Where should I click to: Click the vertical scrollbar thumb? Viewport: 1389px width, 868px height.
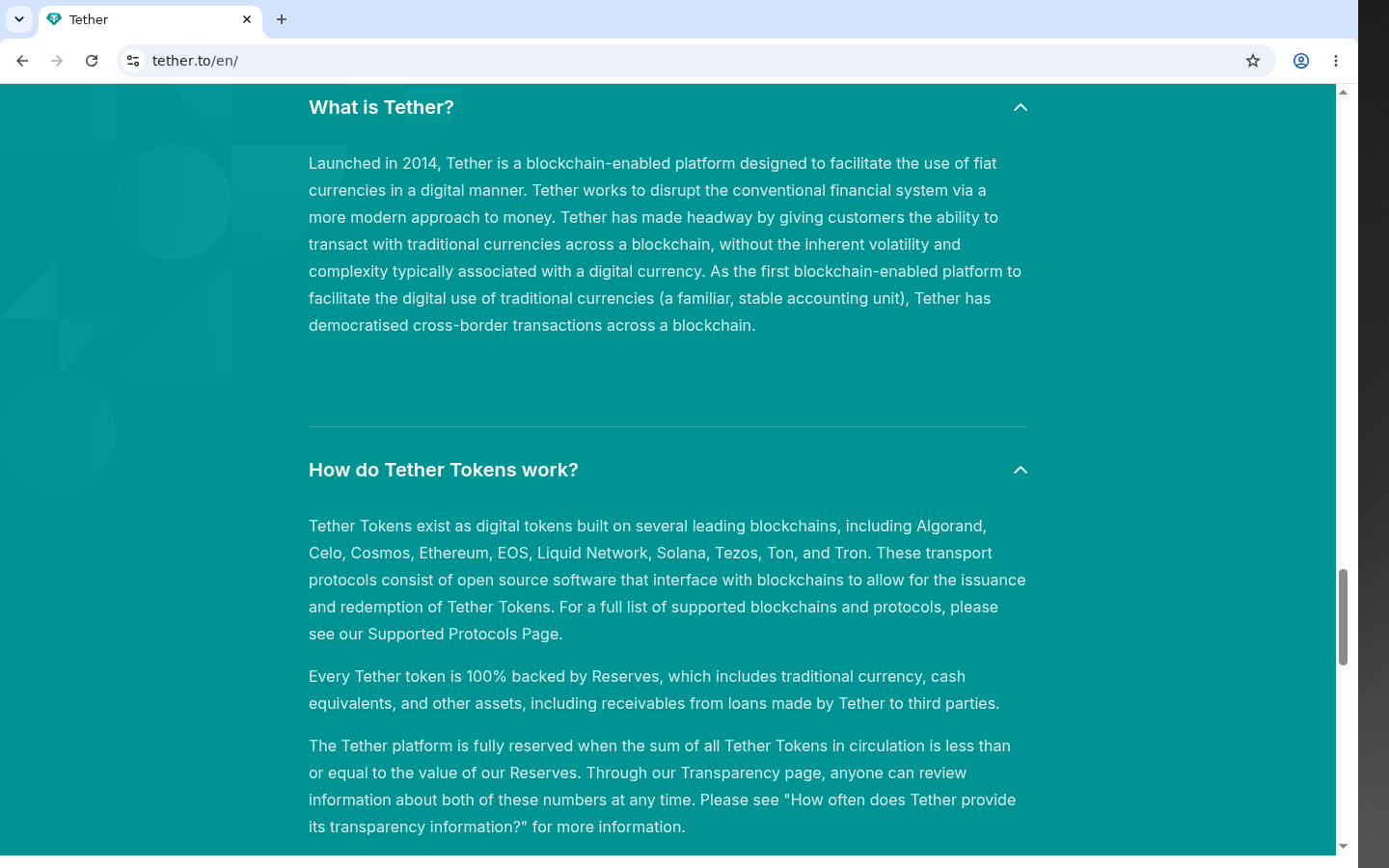pyautogui.click(x=1343, y=617)
